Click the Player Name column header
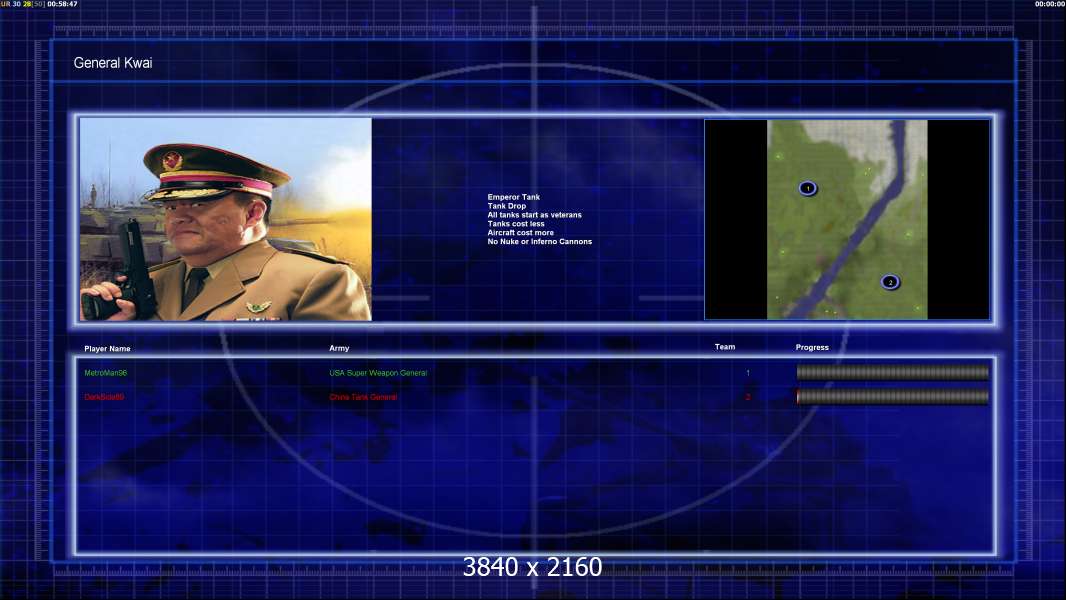 coord(107,349)
